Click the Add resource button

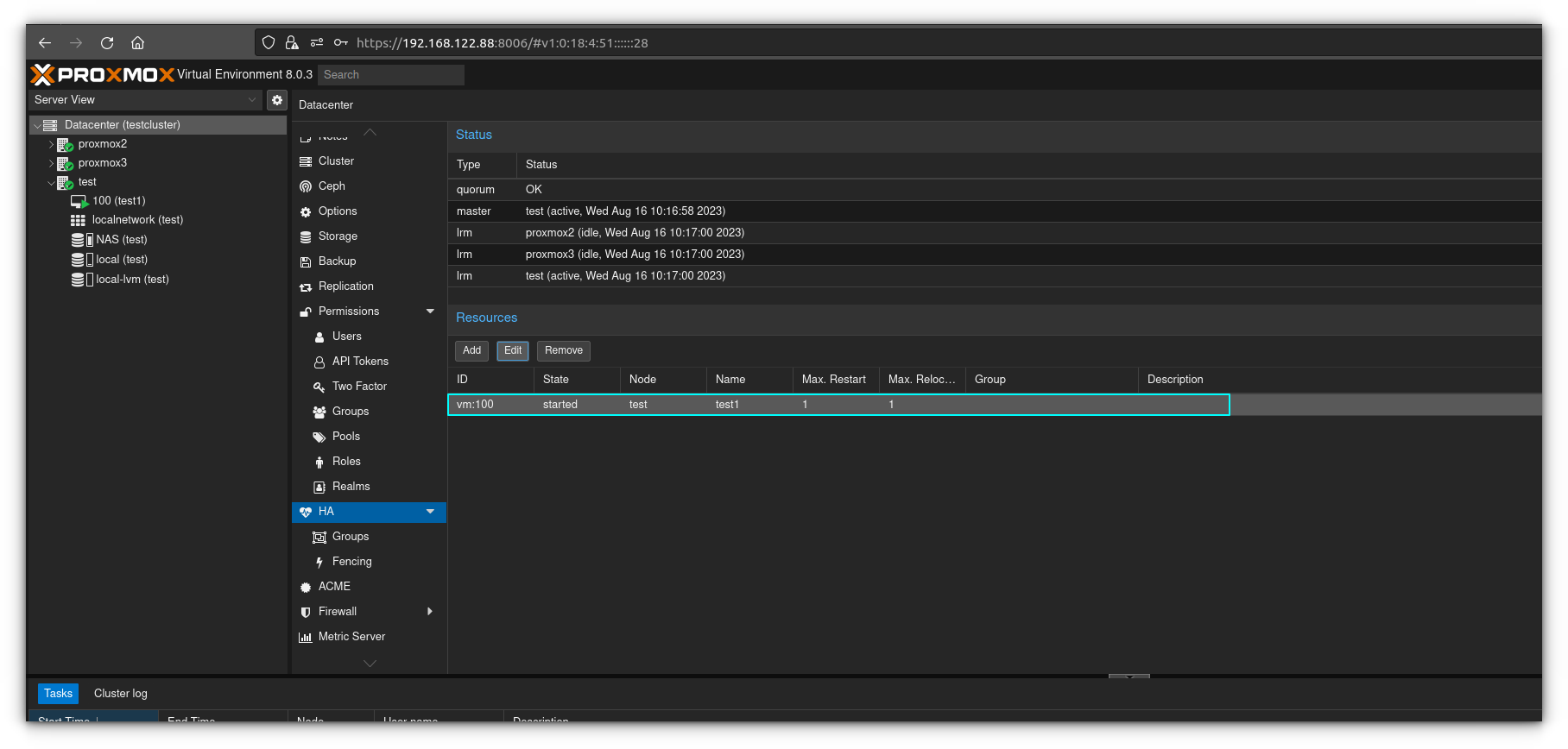471,350
